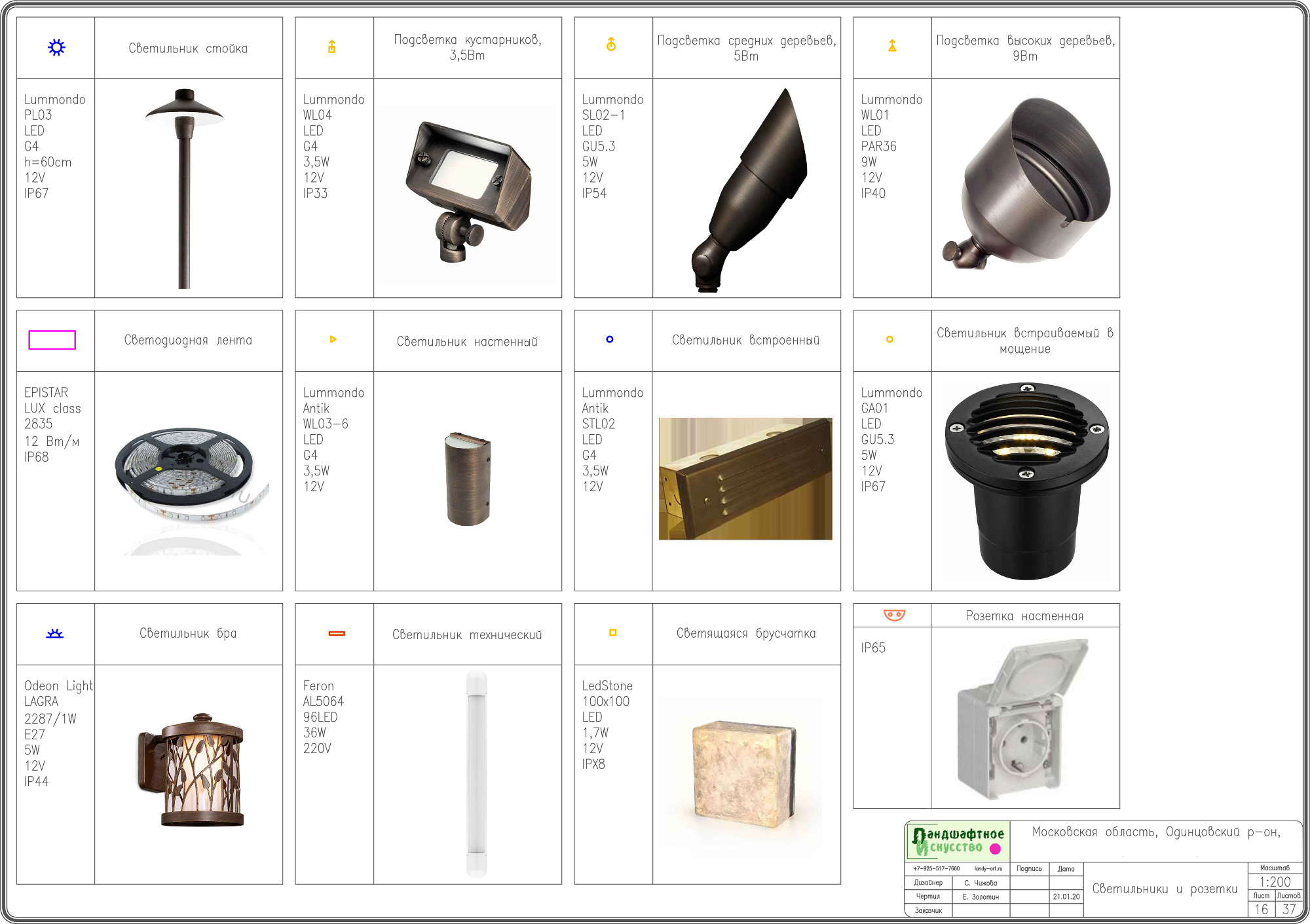Click the 'WL03-6' model text
The width and height of the screenshot is (1310, 924).
click(326, 424)
